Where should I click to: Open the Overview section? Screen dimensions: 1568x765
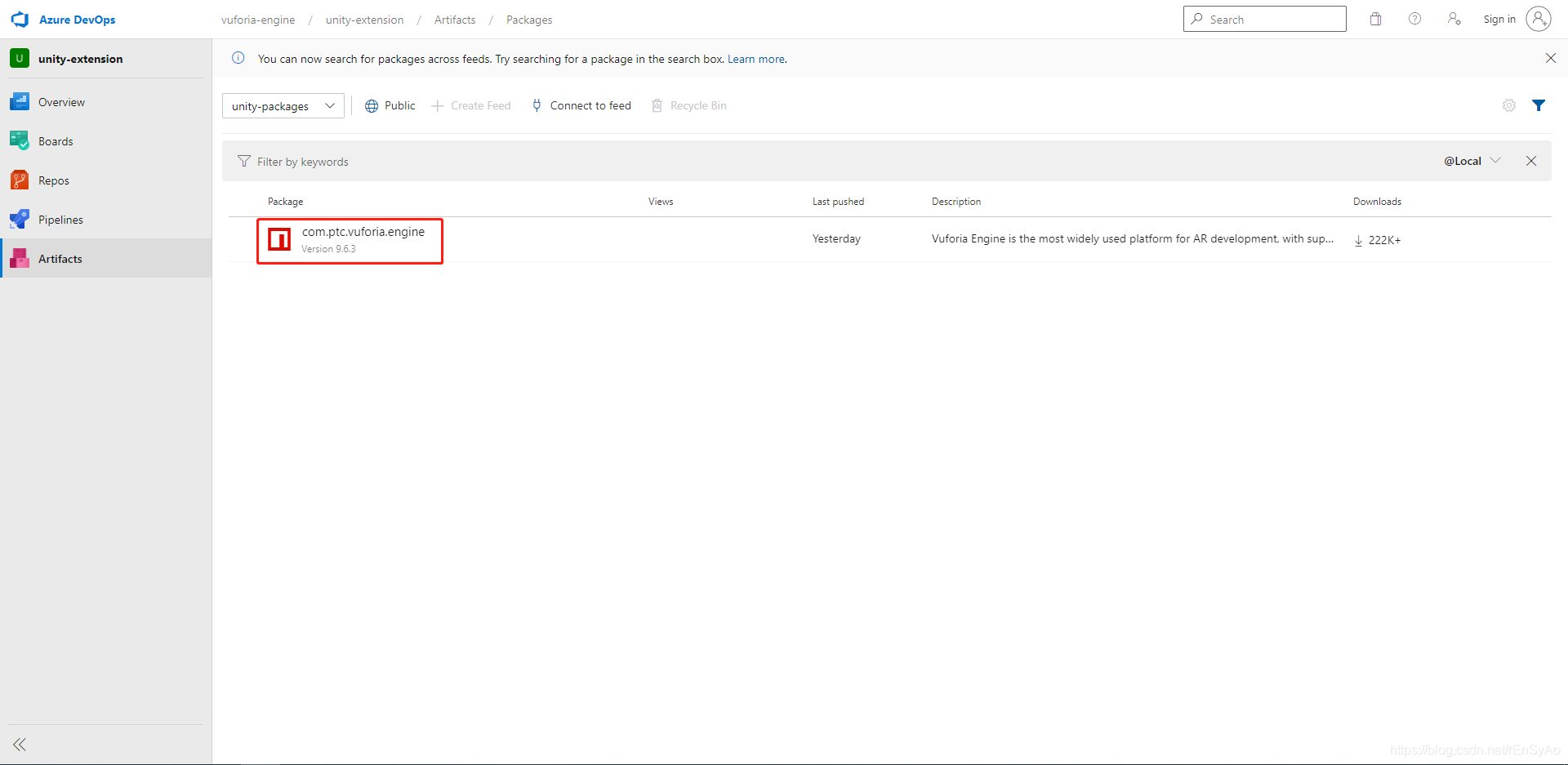tap(106, 102)
